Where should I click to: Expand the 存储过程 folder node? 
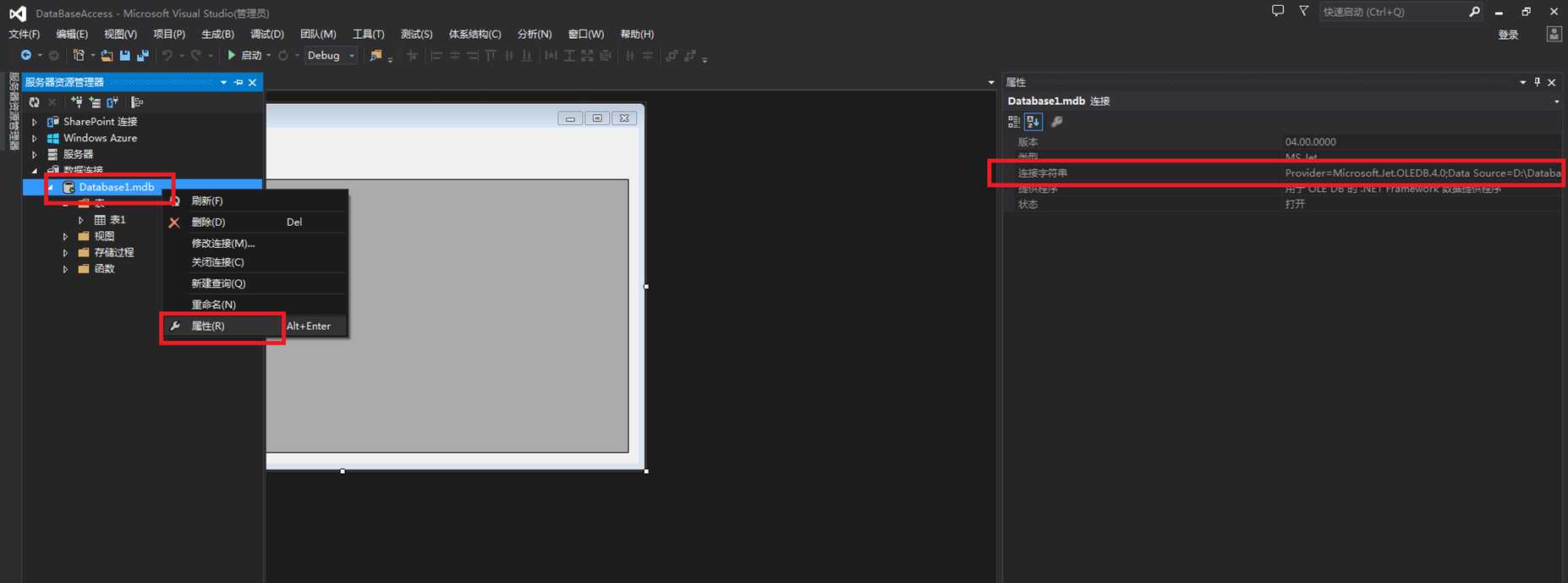[65, 253]
